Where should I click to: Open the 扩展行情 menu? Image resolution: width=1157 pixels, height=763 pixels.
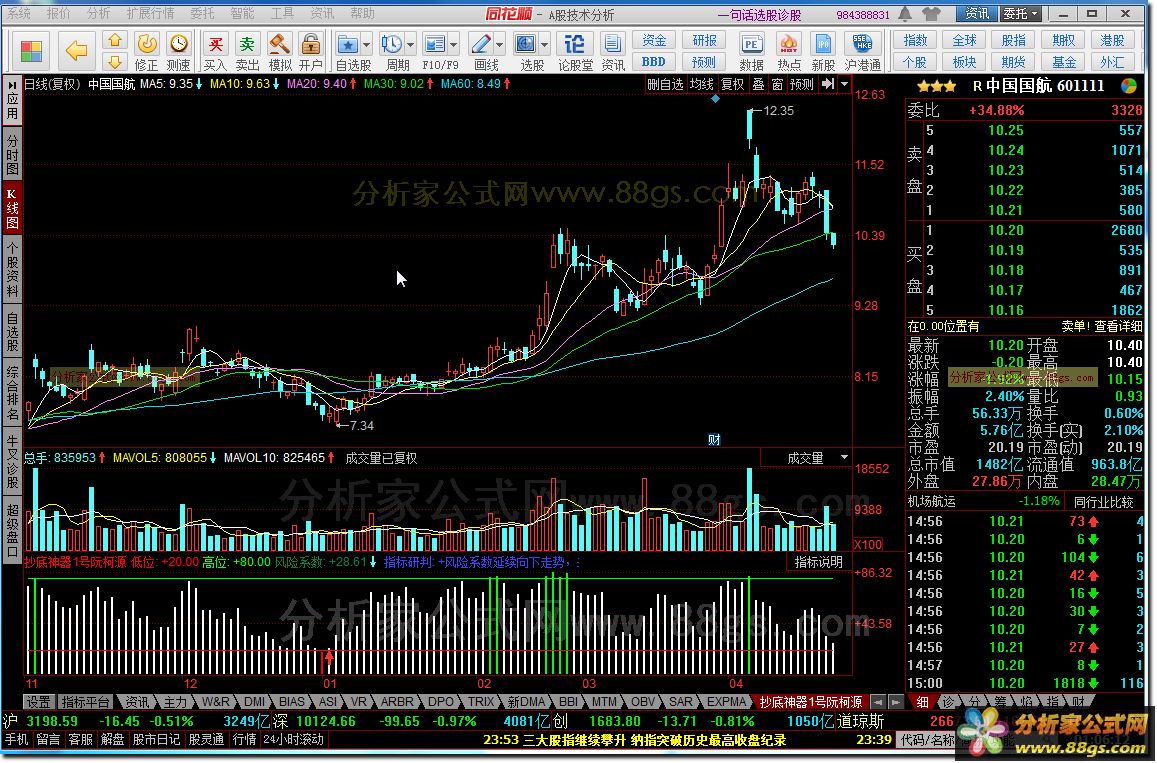point(151,13)
